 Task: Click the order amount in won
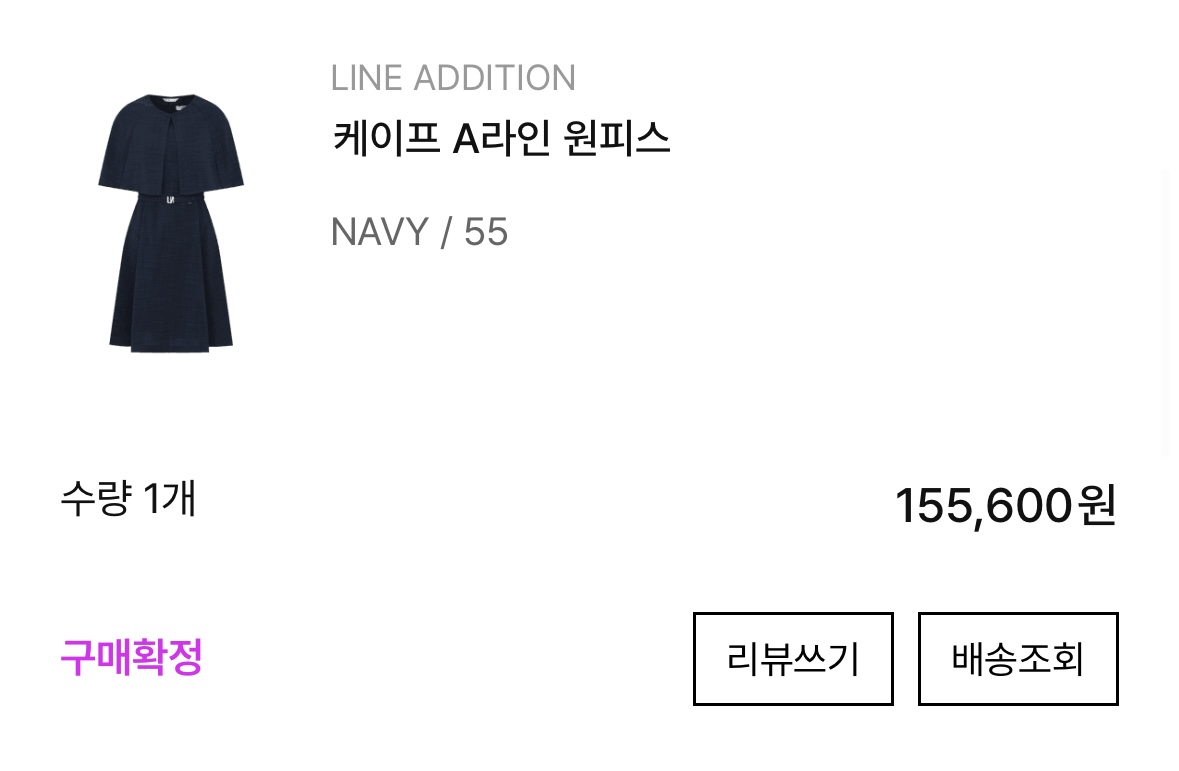coord(1006,505)
